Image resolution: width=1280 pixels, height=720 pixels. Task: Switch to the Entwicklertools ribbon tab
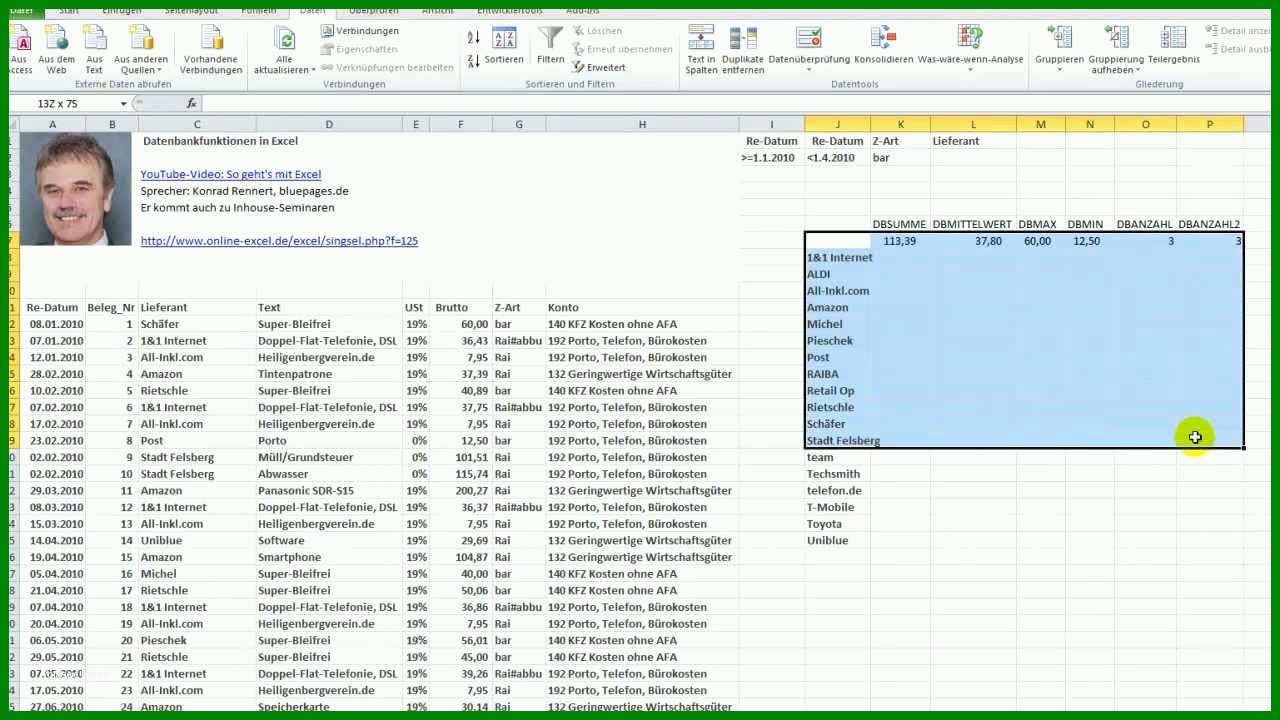point(510,10)
